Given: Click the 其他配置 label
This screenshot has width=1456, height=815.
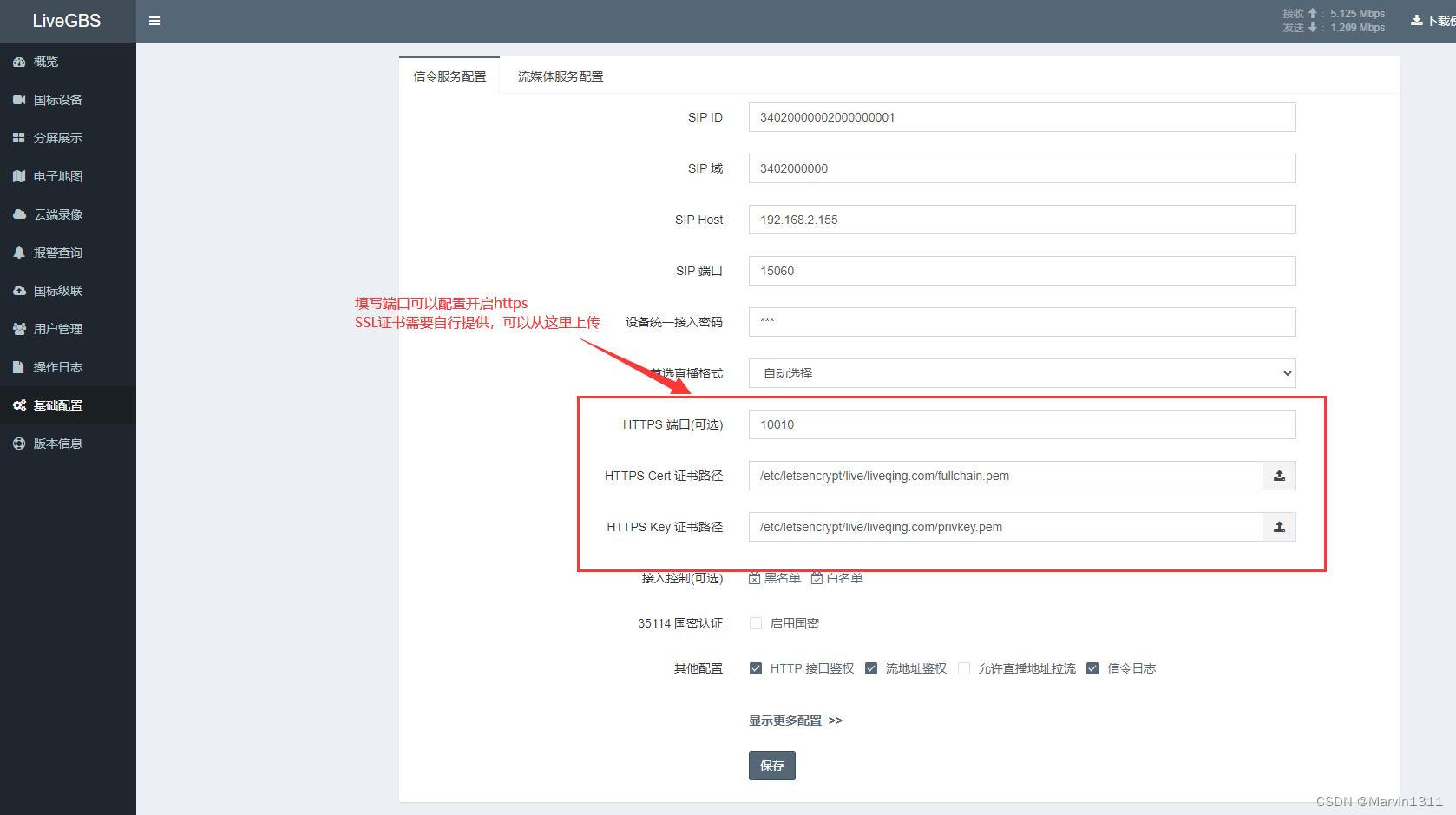Looking at the screenshot, I should (698, 668).
